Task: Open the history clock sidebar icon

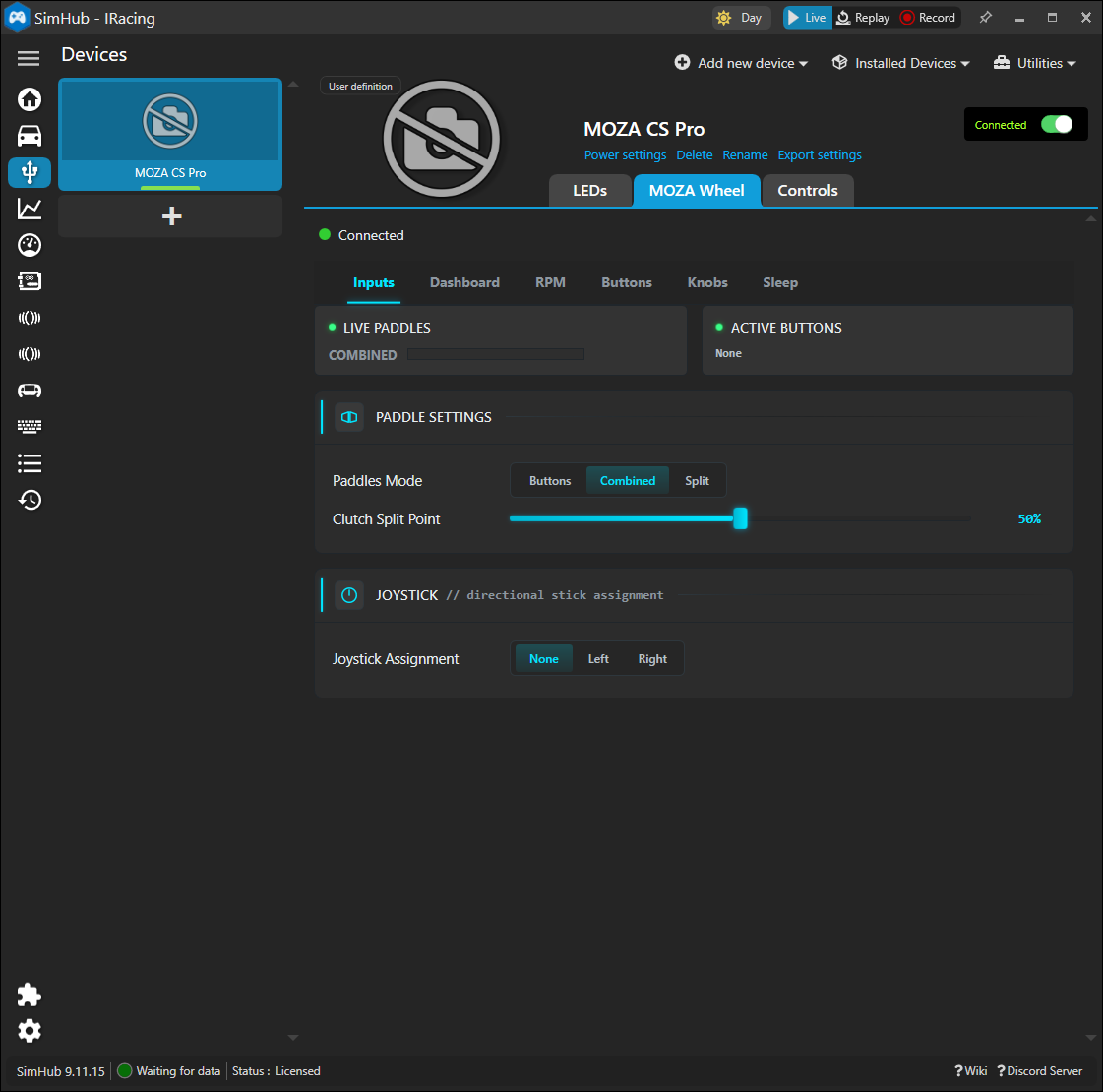Action: point(30,500)
